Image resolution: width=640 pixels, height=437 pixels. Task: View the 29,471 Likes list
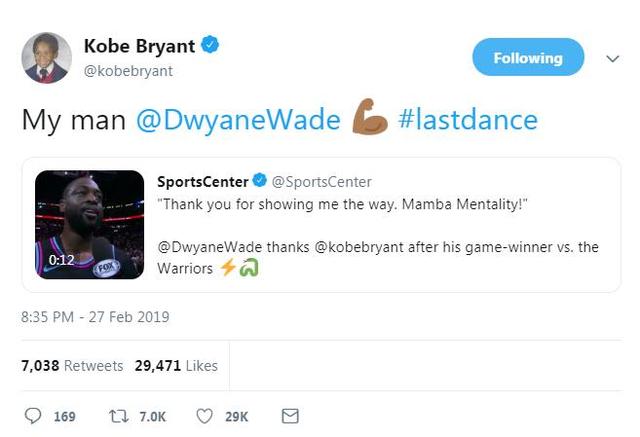point(176,366)
